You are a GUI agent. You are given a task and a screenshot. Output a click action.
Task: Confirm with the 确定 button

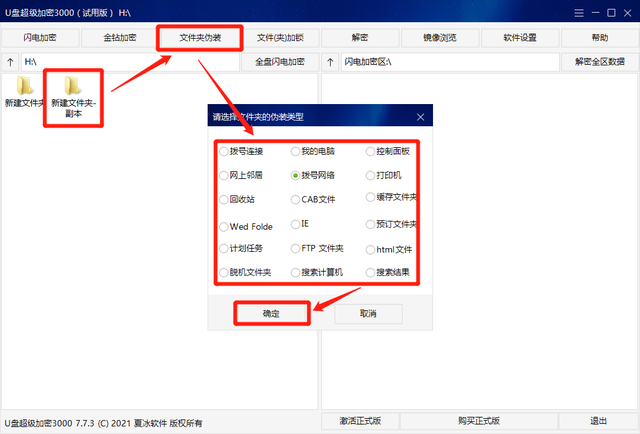271,314
